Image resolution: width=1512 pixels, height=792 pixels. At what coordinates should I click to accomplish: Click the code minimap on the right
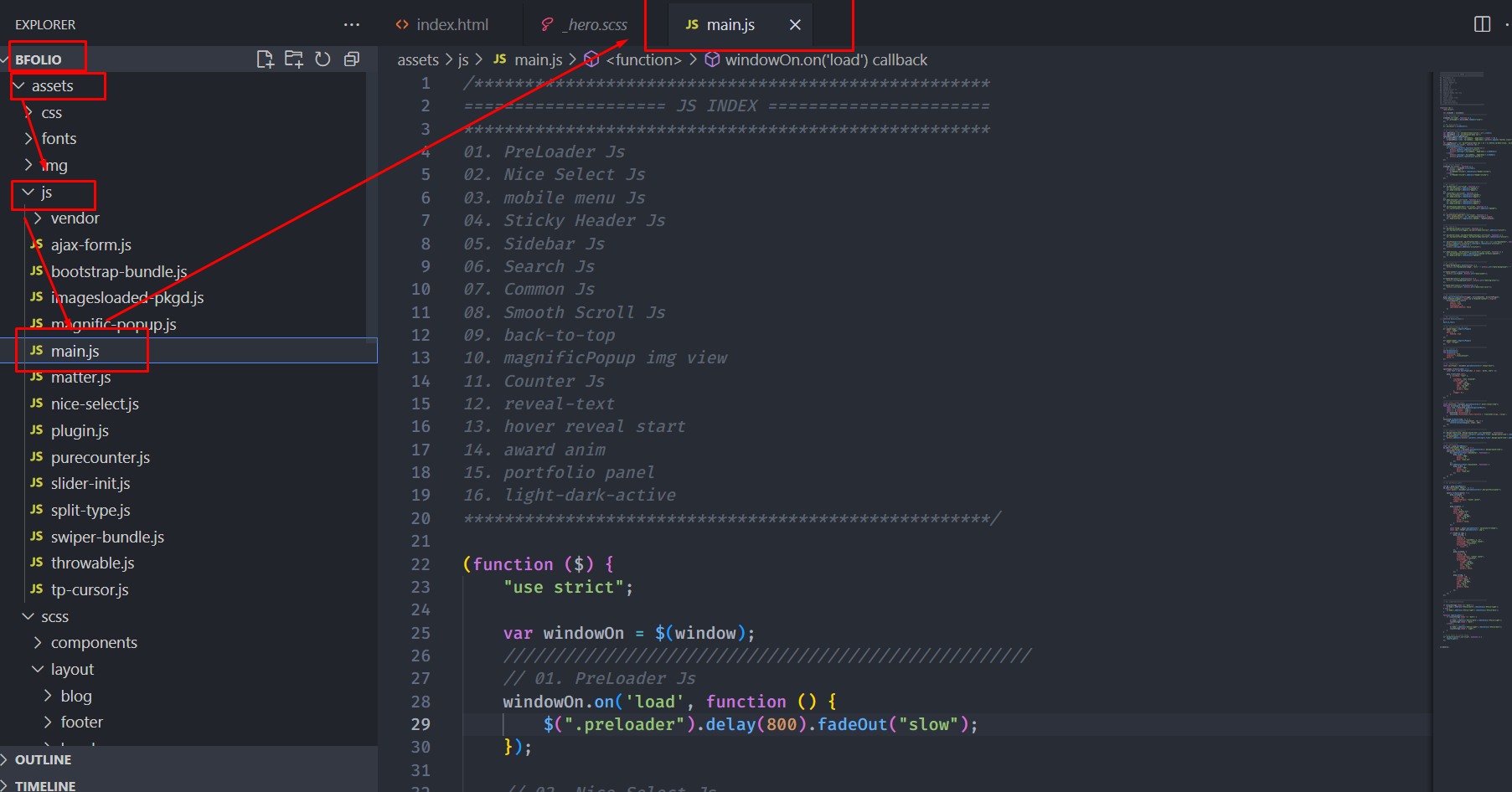[1470, 335]
